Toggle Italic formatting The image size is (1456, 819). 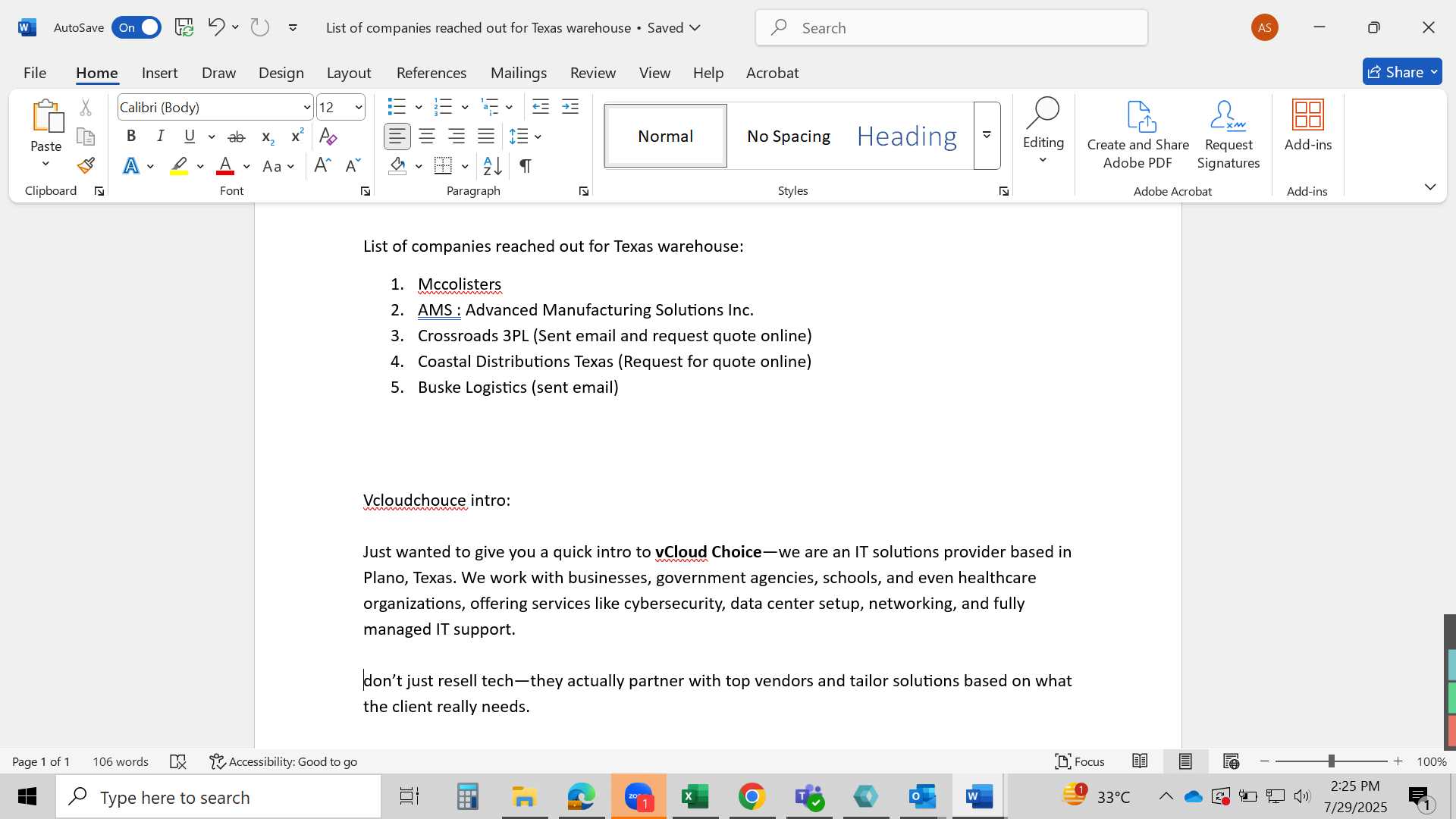click(161, 136)
